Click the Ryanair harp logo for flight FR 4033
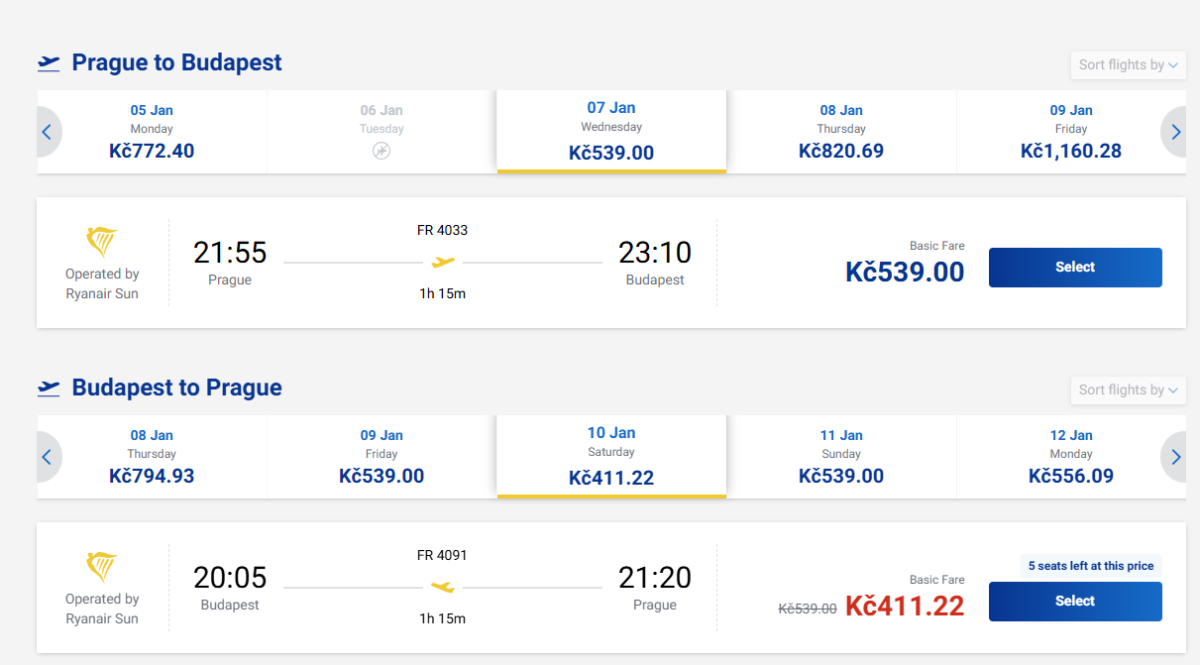Screen dimensions: 1200x665 pos(102,242)
